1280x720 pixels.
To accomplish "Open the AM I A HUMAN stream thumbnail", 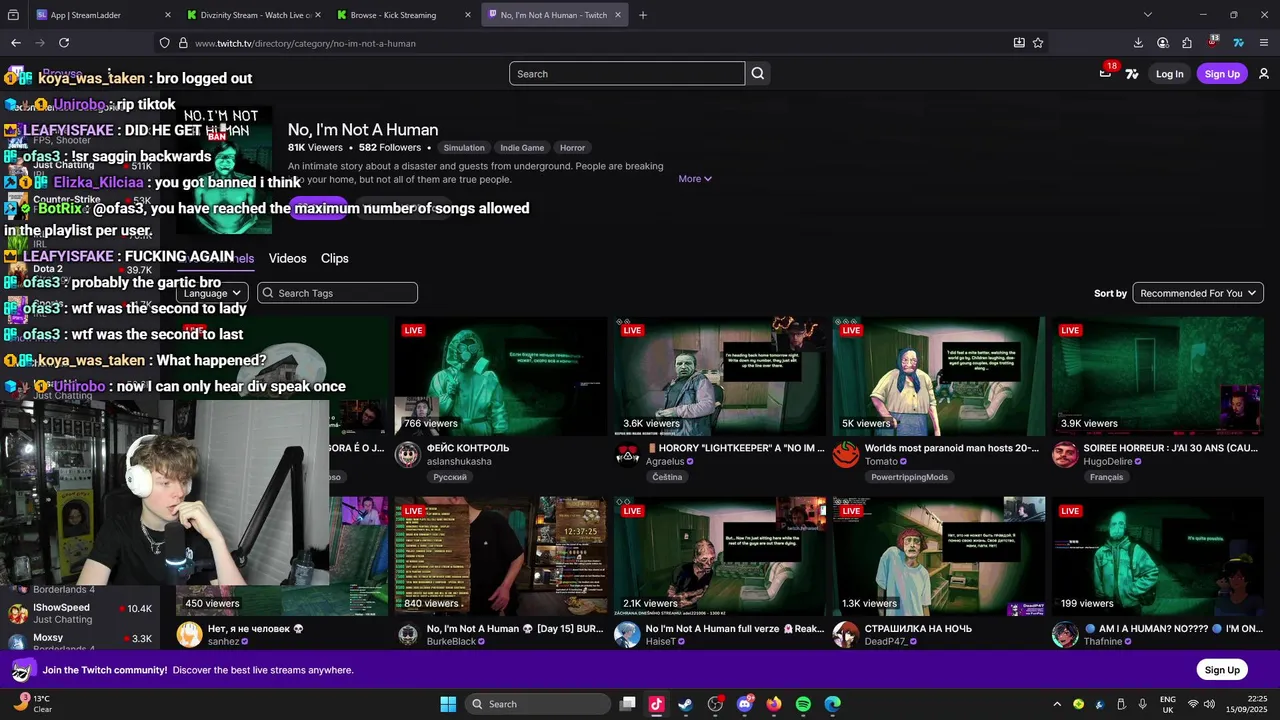I will coord(1158,556).
